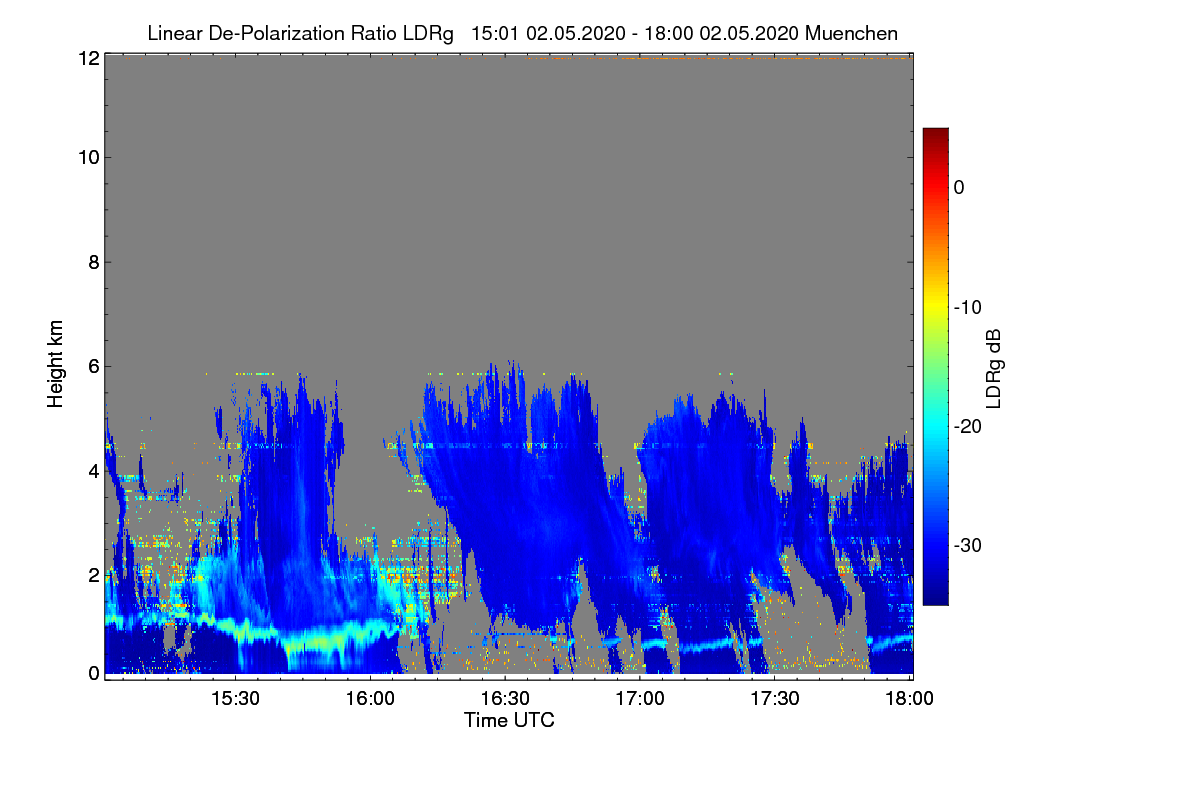Click the "-20" value on the colorbar
1200x800 pixels.
[x=968, y=426]
